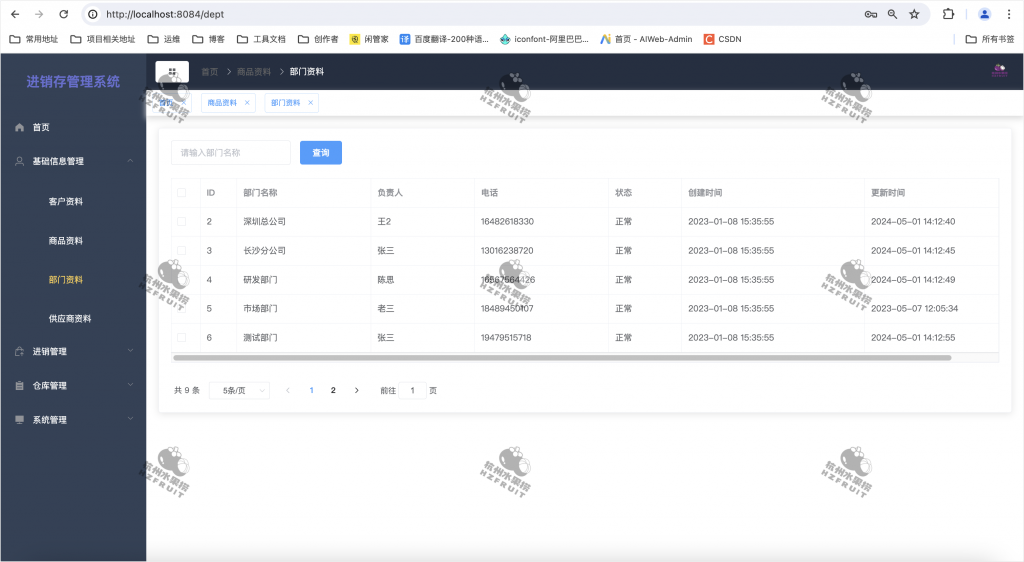The height and width of the screenshot is (562, 1024).
Task: Open 百度翻译 bookmark
Action: coord(444,39)
